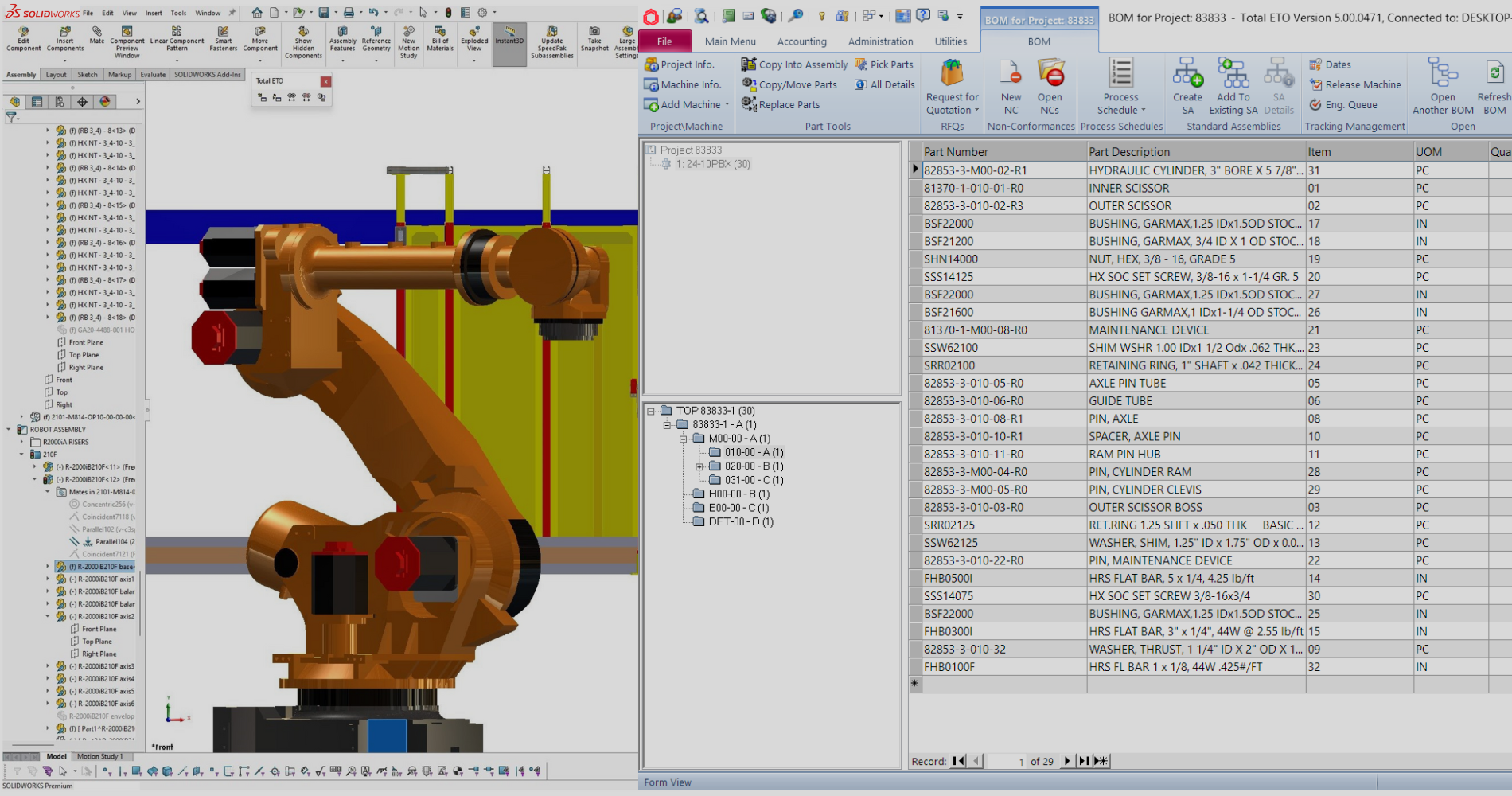Select the OUTER SCISSOR BOSS row
Viewport: 1512px width, 796px height.
coord(1145,507)
